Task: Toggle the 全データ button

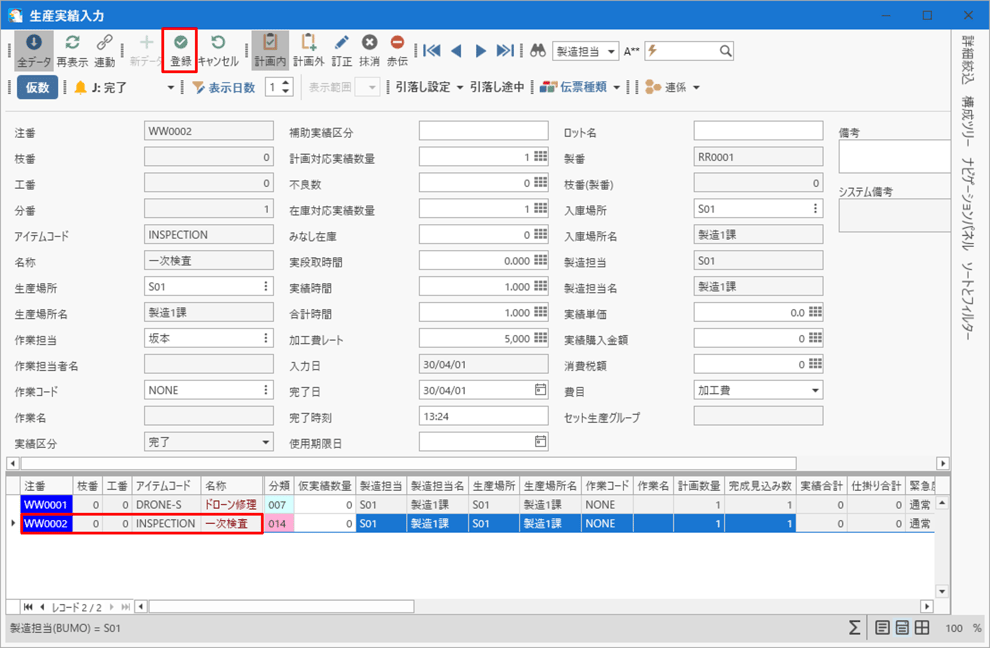Action: [x=33, y=49]
